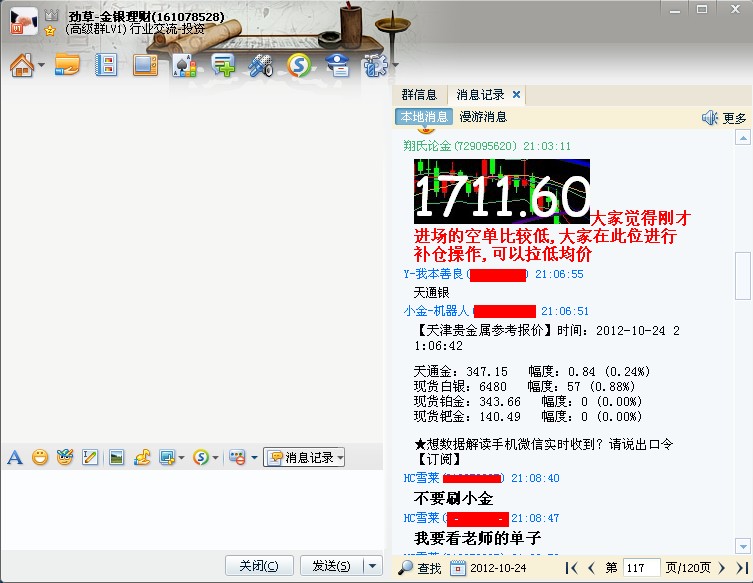
Task: Click the 关闭(C) close button
Action: click(259, 566)
